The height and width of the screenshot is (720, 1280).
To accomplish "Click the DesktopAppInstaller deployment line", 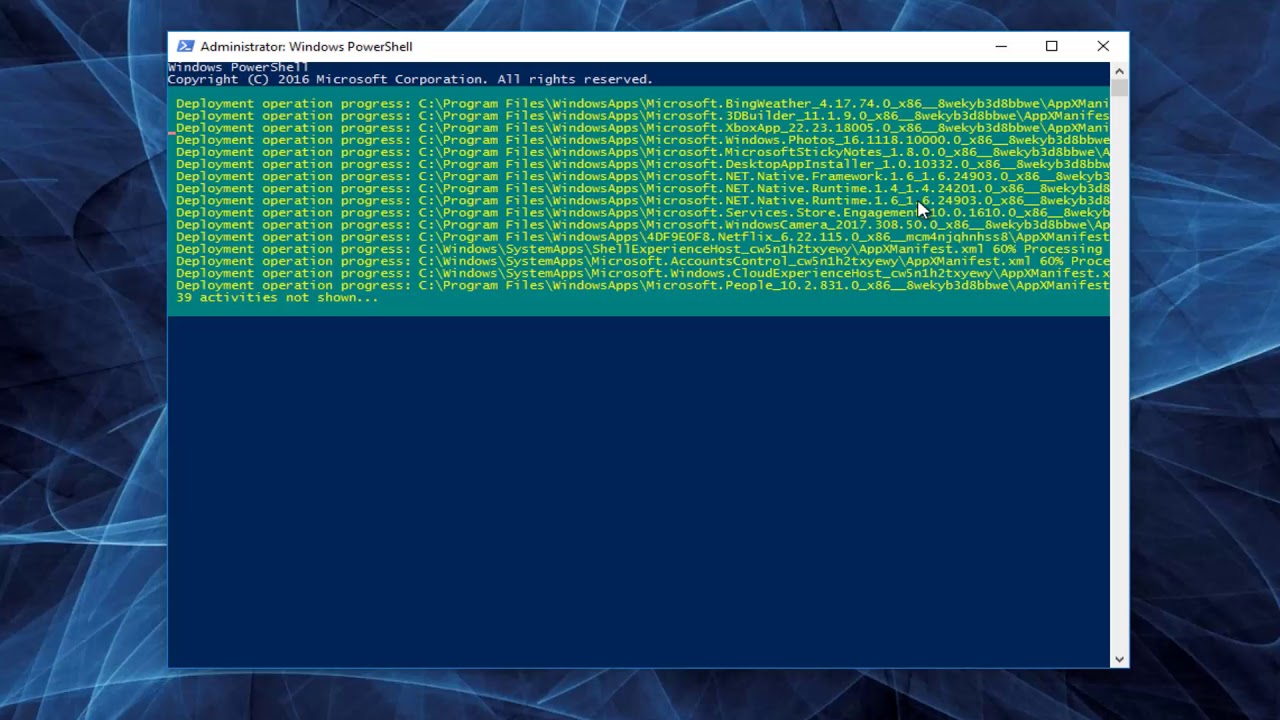I will point(642,164).
